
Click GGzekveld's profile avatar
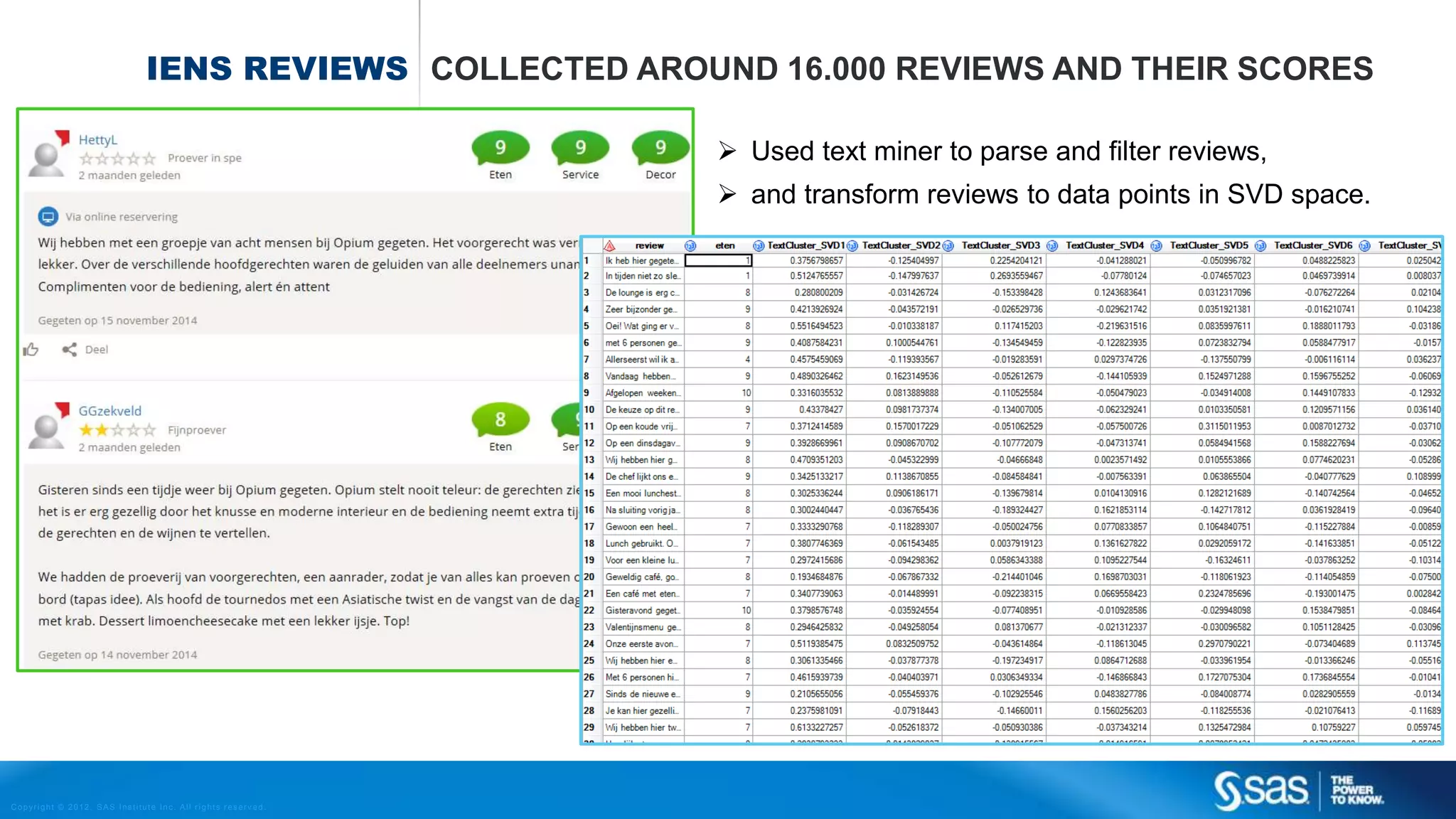click(49, 426)
